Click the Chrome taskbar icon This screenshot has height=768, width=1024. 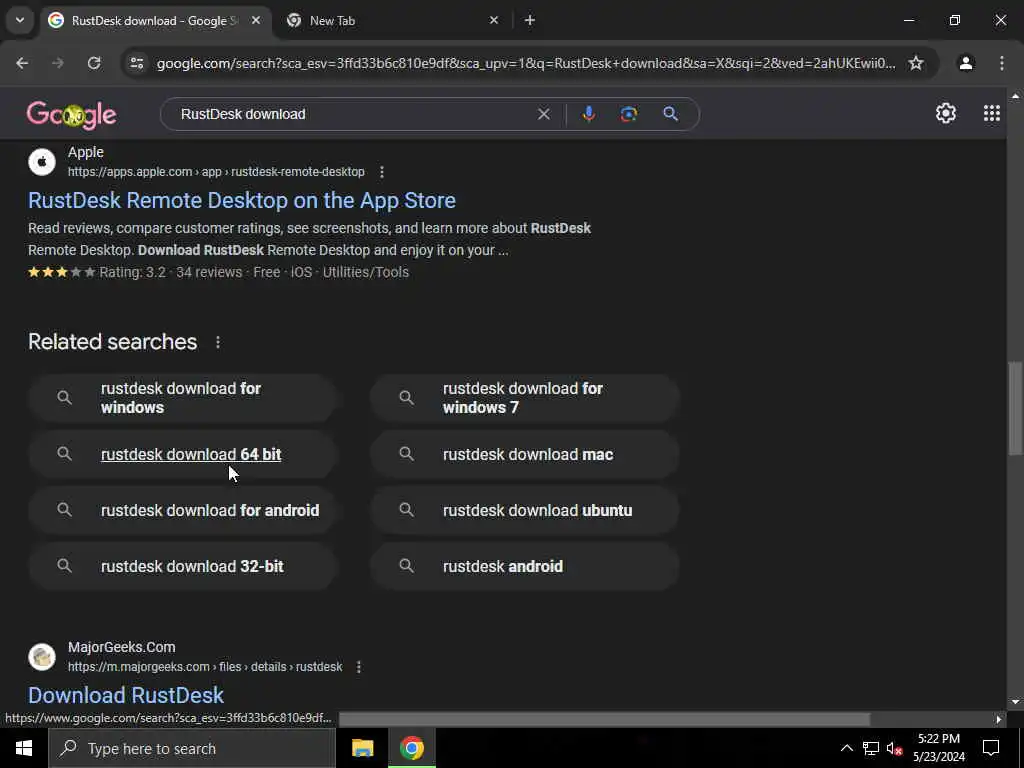click(x=411, y=748)
